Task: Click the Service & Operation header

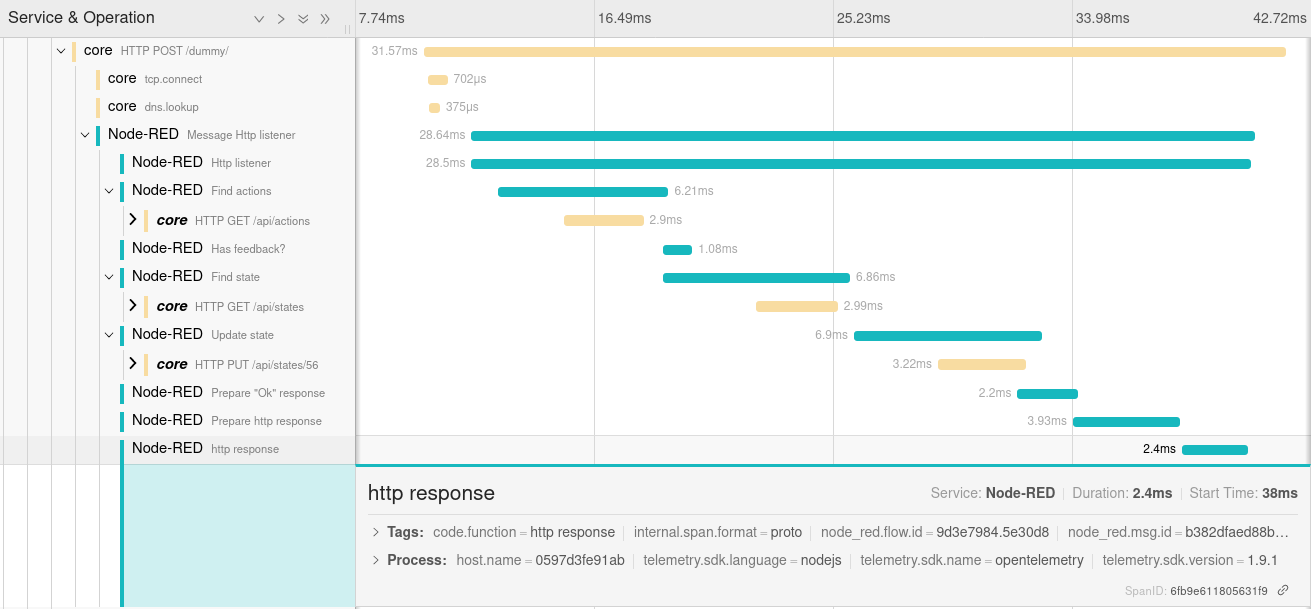Action: click(81, 18)
